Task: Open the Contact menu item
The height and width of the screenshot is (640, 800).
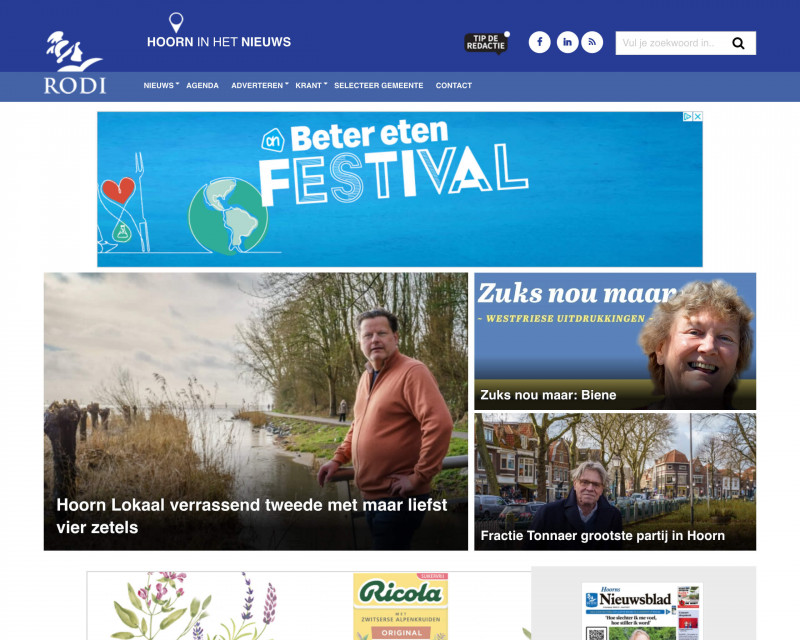Action: 454,85
